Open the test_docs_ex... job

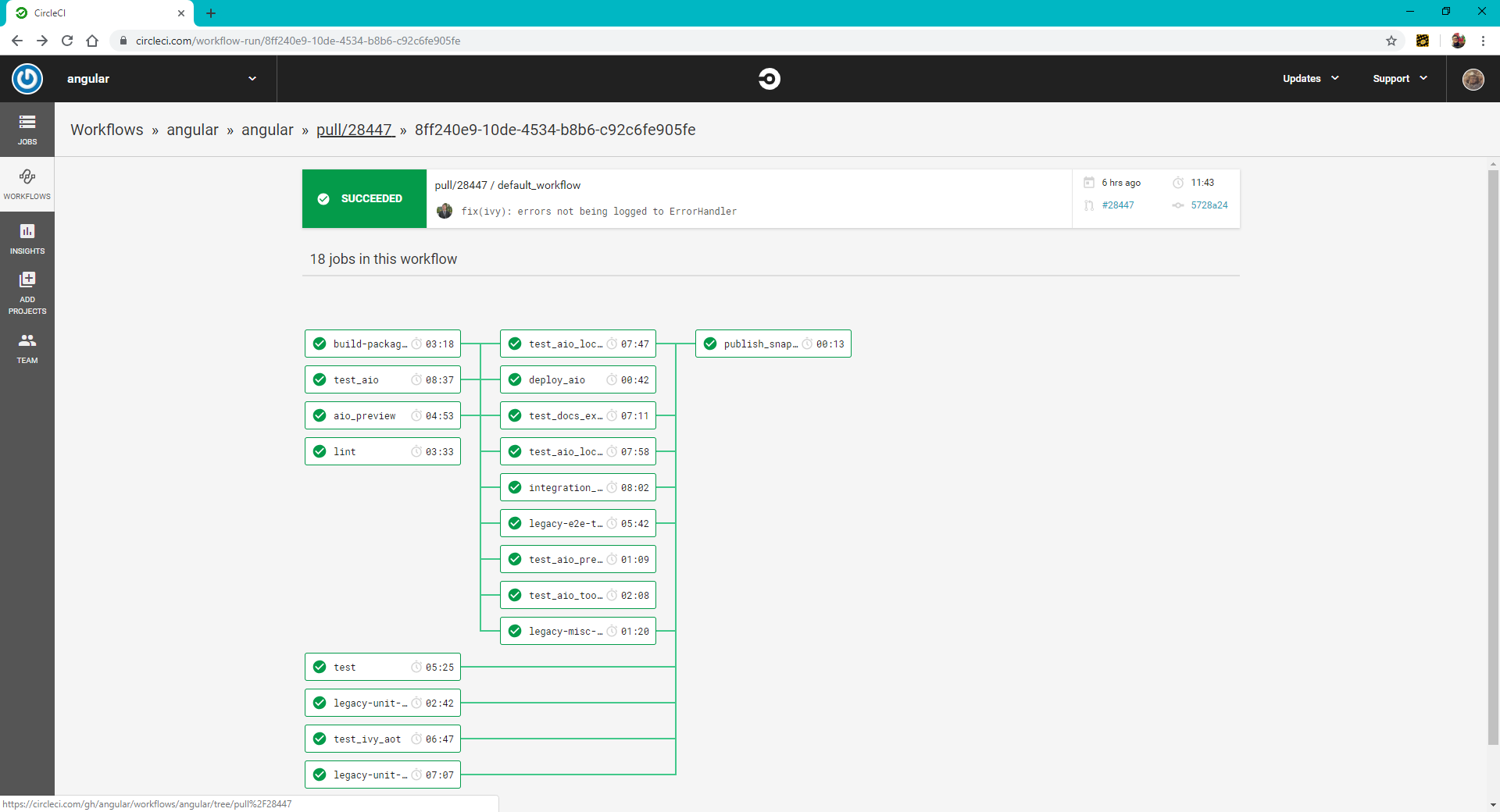pyautogui.click(x=578, y=415)
